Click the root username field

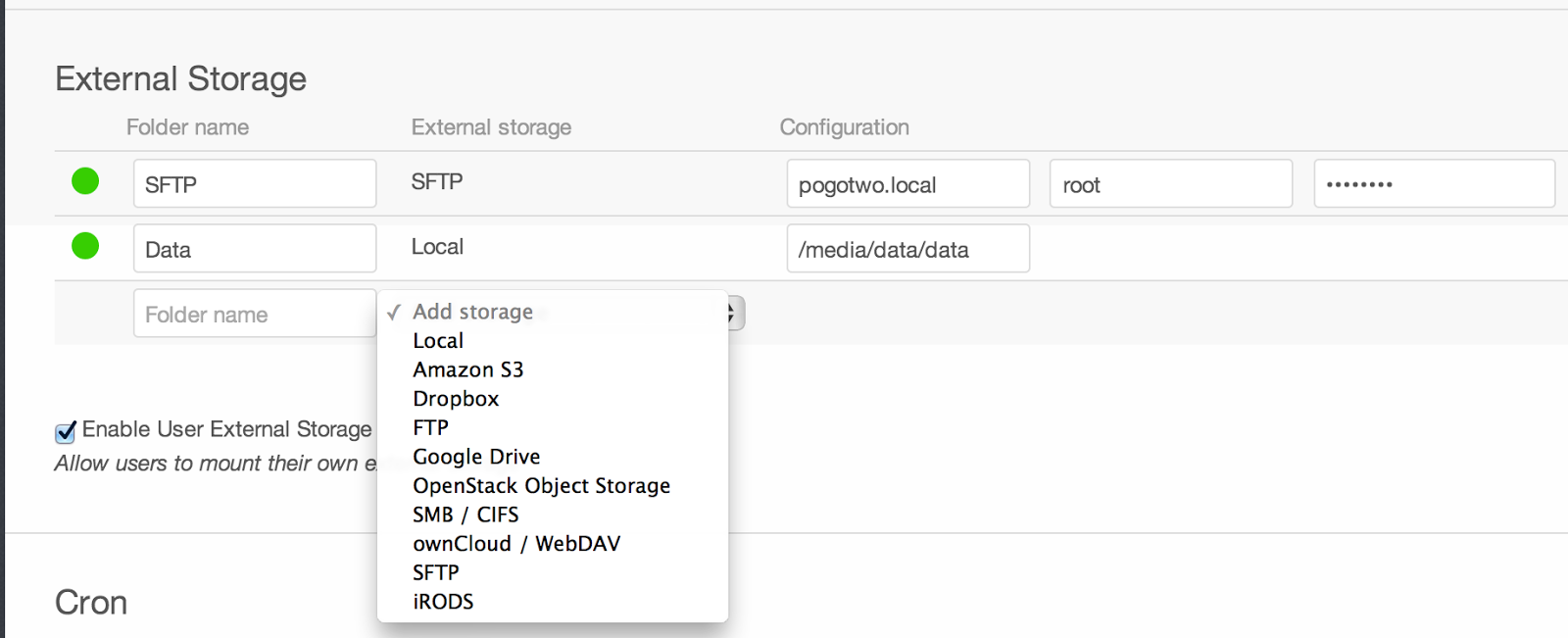[1171, 183]
